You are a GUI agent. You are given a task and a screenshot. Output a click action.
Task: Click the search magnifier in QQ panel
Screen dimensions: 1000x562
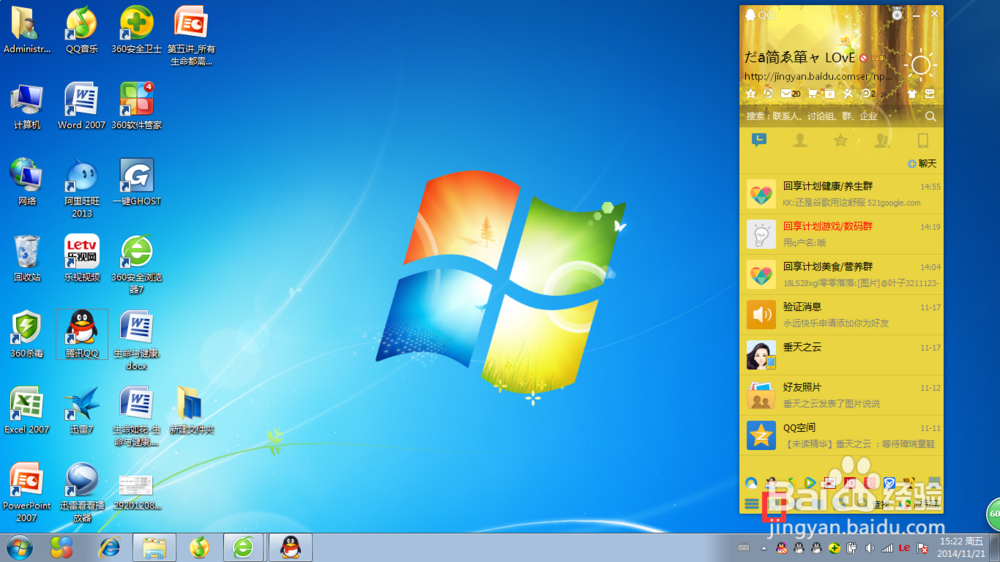pyautogui.click(x=930, y=116)
